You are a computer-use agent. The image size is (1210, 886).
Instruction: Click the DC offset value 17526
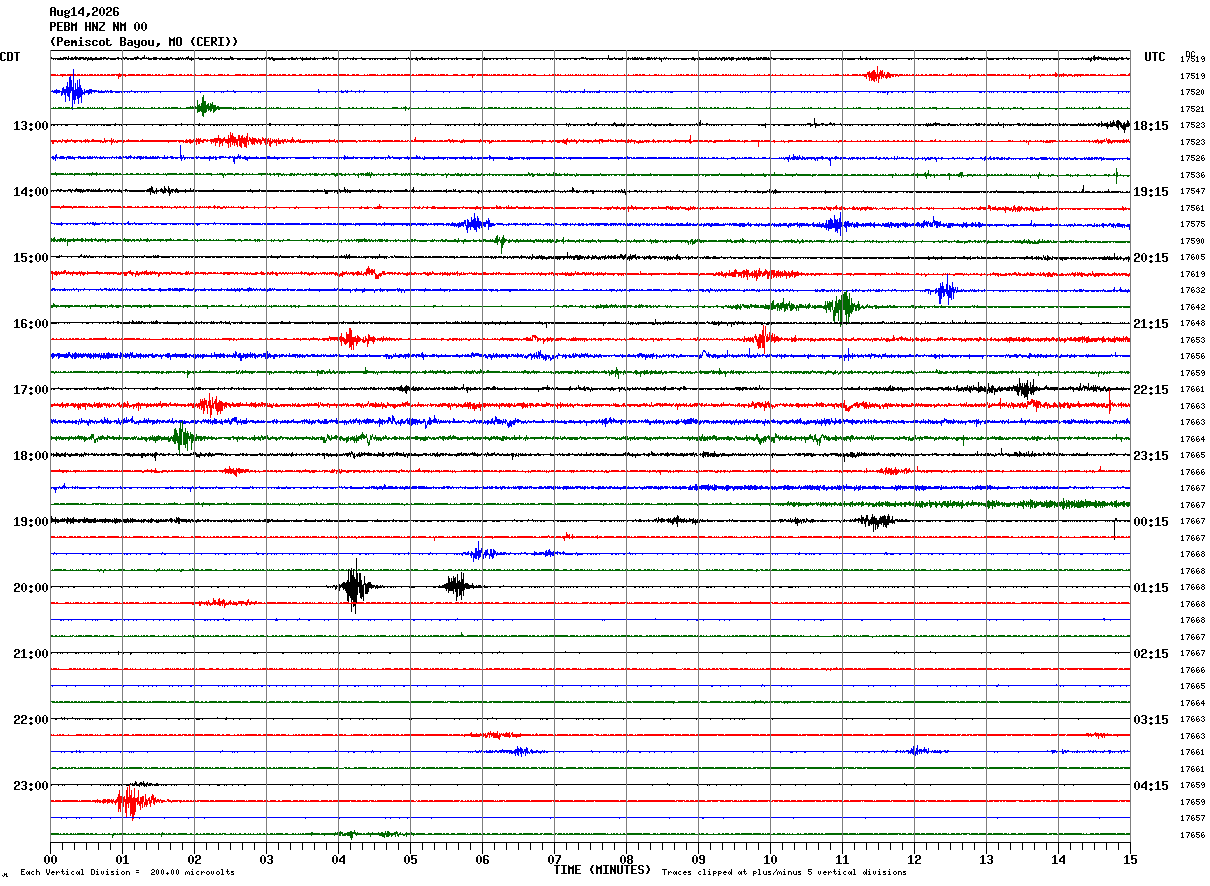1192,159
